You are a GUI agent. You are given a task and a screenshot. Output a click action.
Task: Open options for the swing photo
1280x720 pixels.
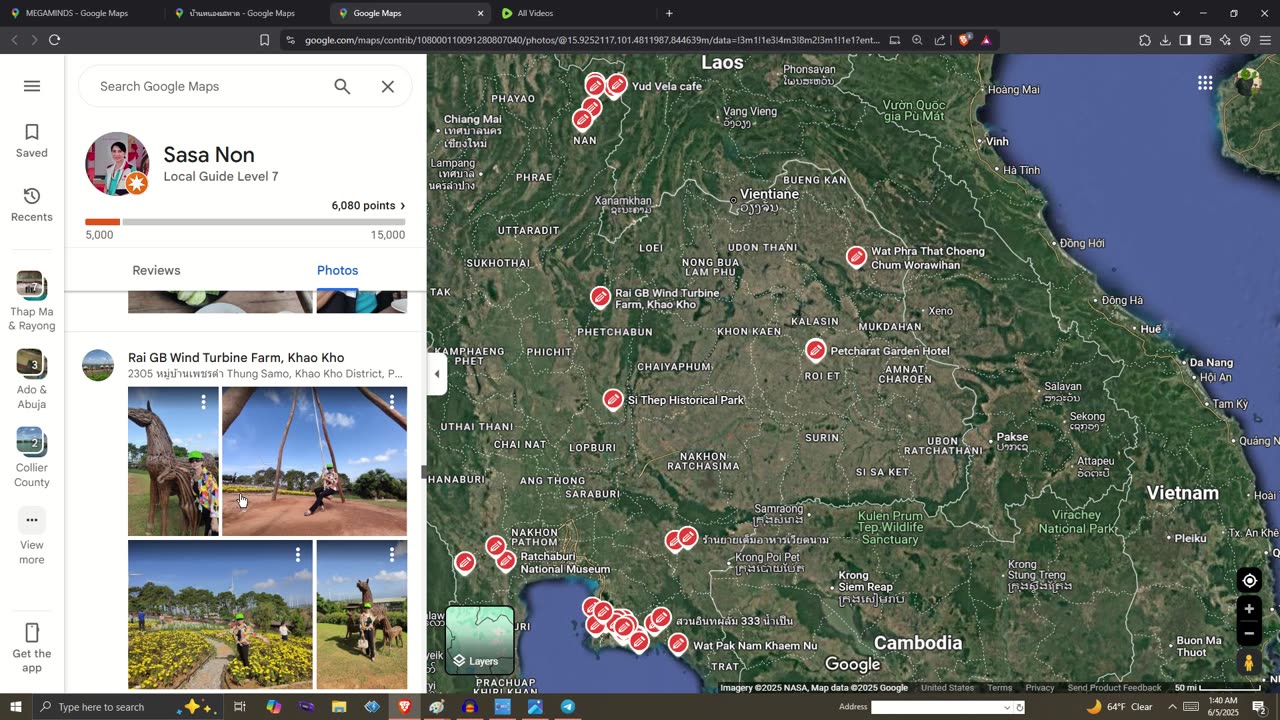point(391,401)
